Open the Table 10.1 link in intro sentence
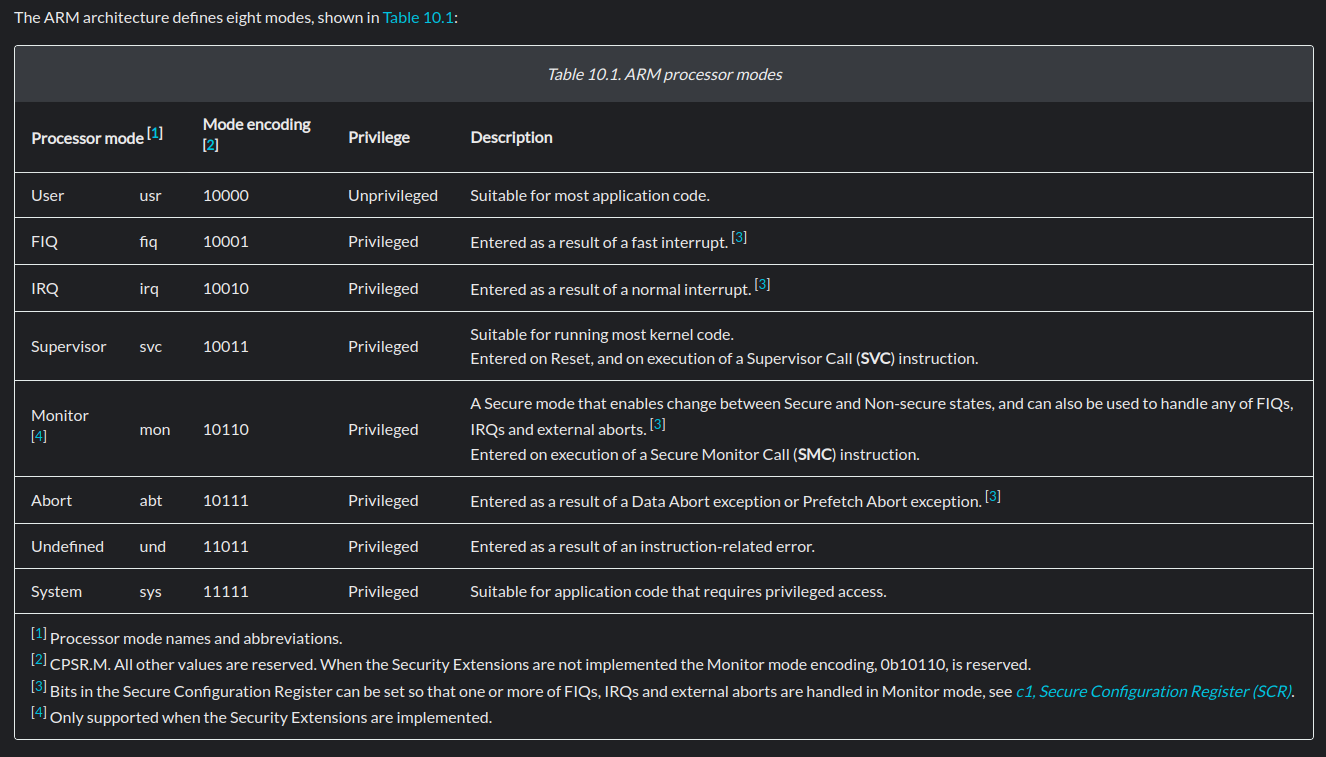 point(418,18)
